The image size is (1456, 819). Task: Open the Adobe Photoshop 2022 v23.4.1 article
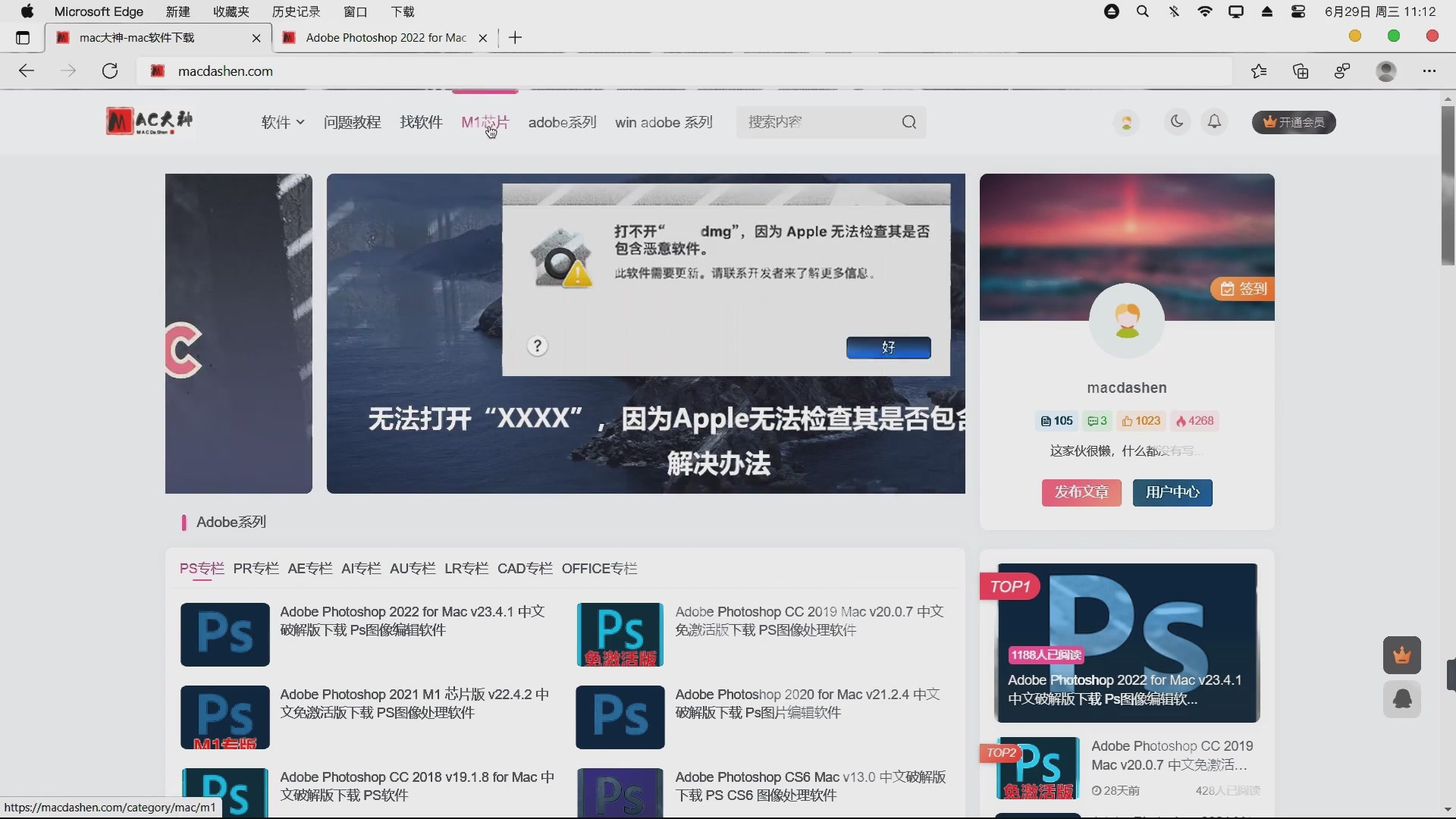(413, 620)
